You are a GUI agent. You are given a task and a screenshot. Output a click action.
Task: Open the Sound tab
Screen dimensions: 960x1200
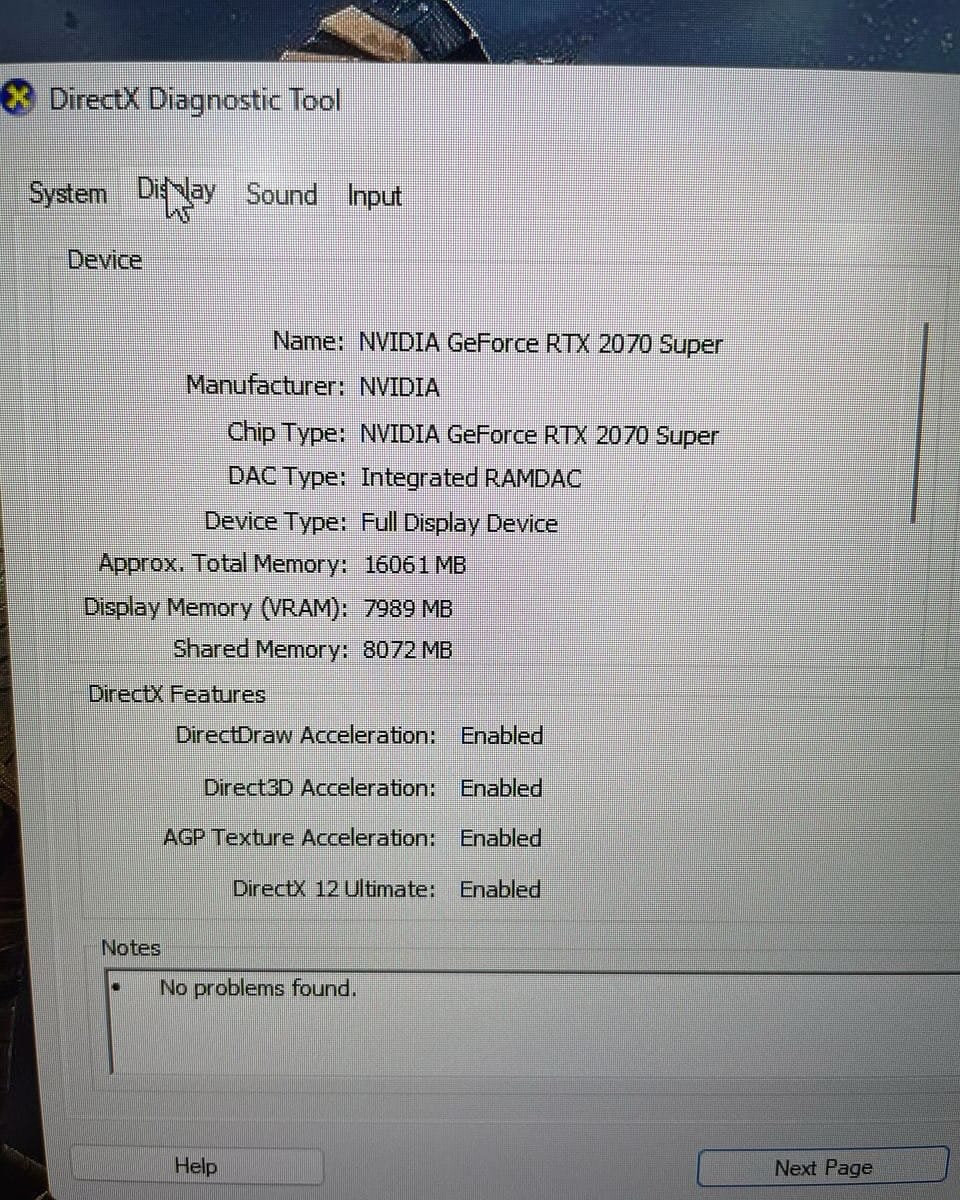point(282,194)
